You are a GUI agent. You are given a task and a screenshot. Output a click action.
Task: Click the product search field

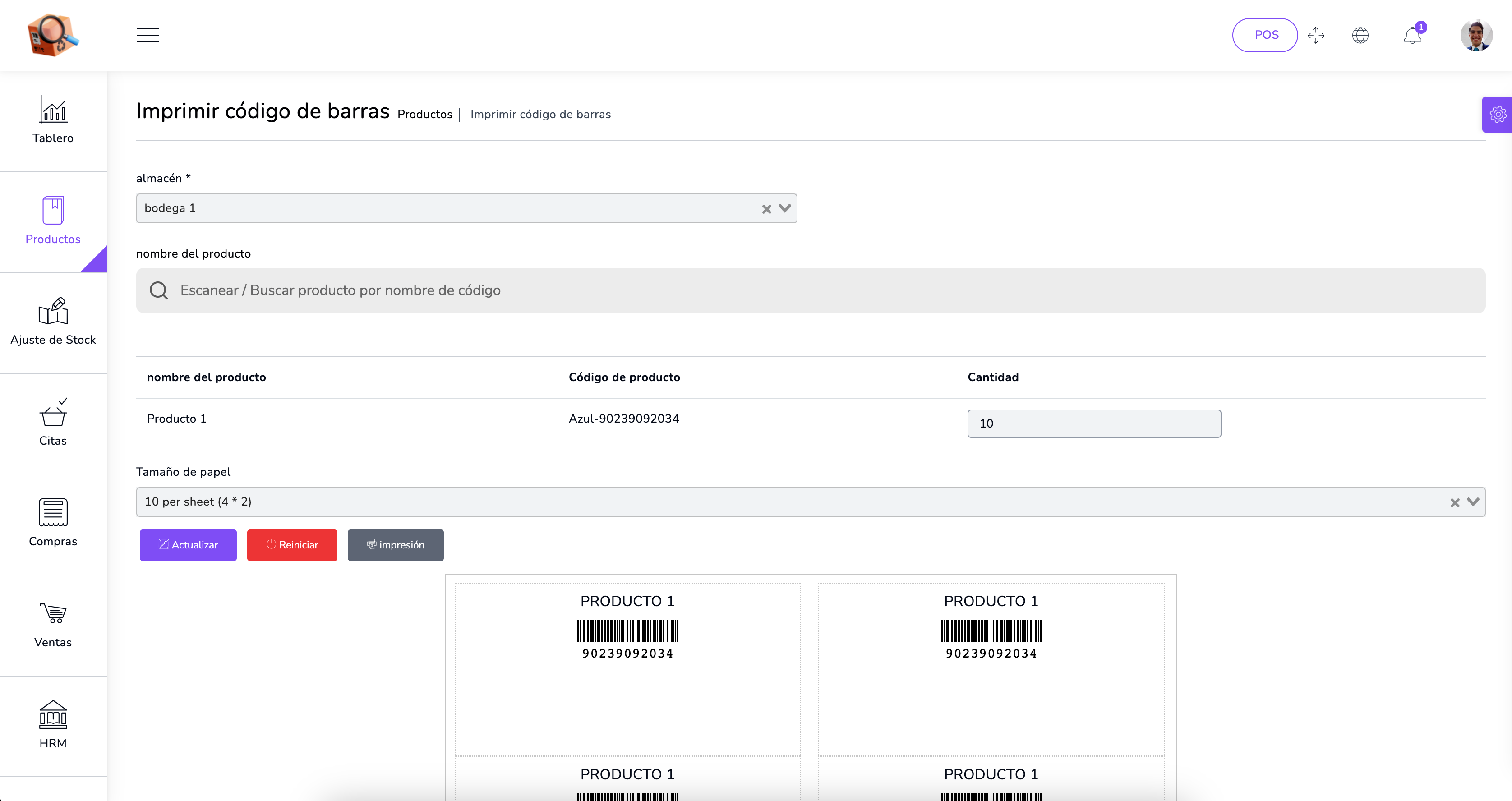[x=810, y=290]
